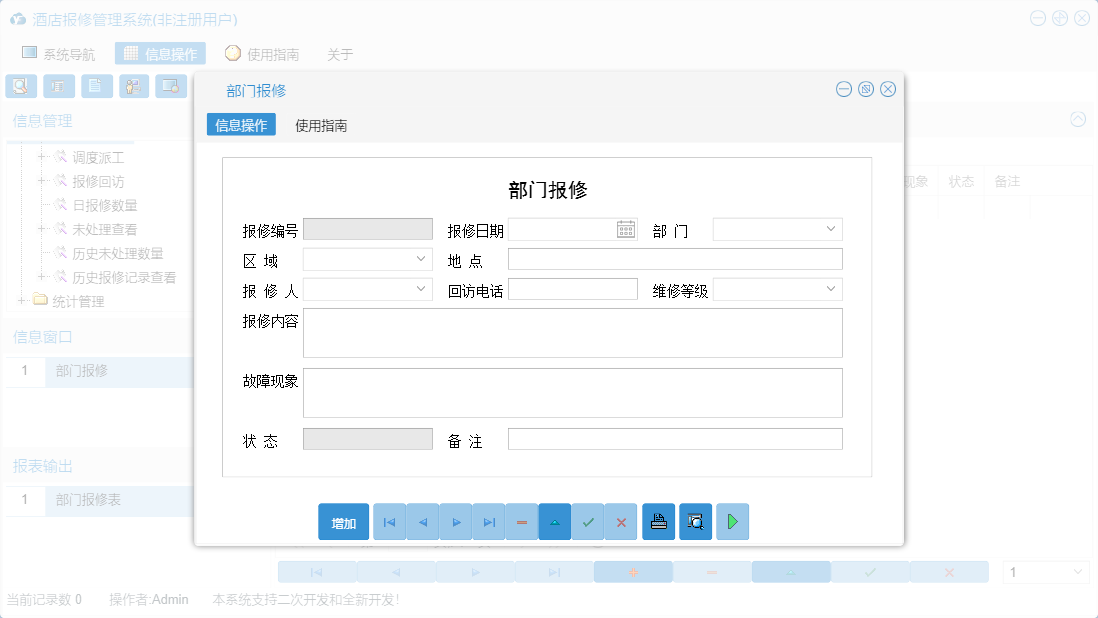Jump to last record with the navigation icon
The width and height of the screenshot is (1098, 618).
point(489,521)
